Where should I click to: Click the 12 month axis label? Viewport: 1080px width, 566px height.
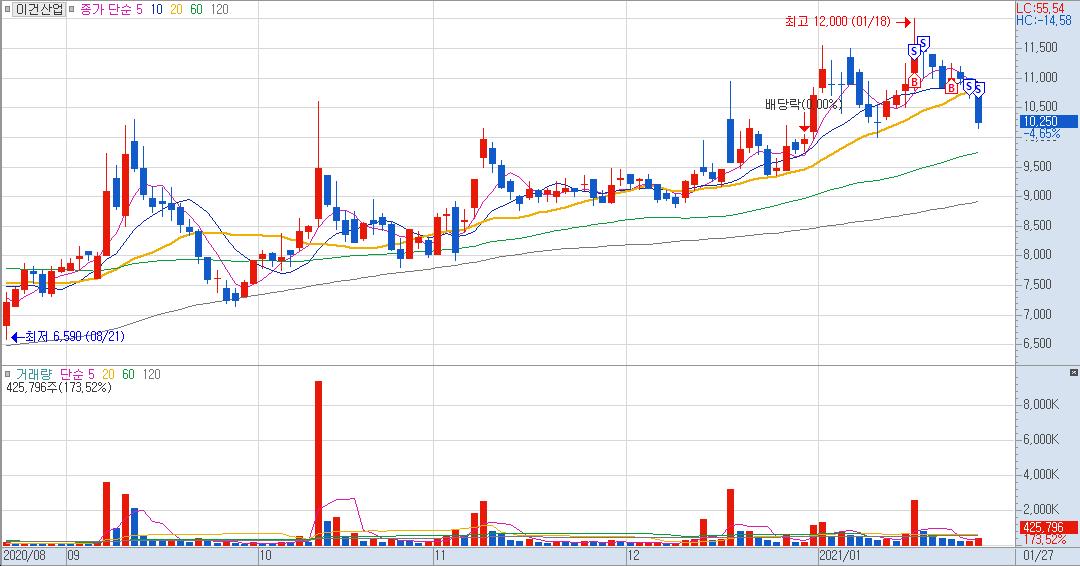coord(634,555)
